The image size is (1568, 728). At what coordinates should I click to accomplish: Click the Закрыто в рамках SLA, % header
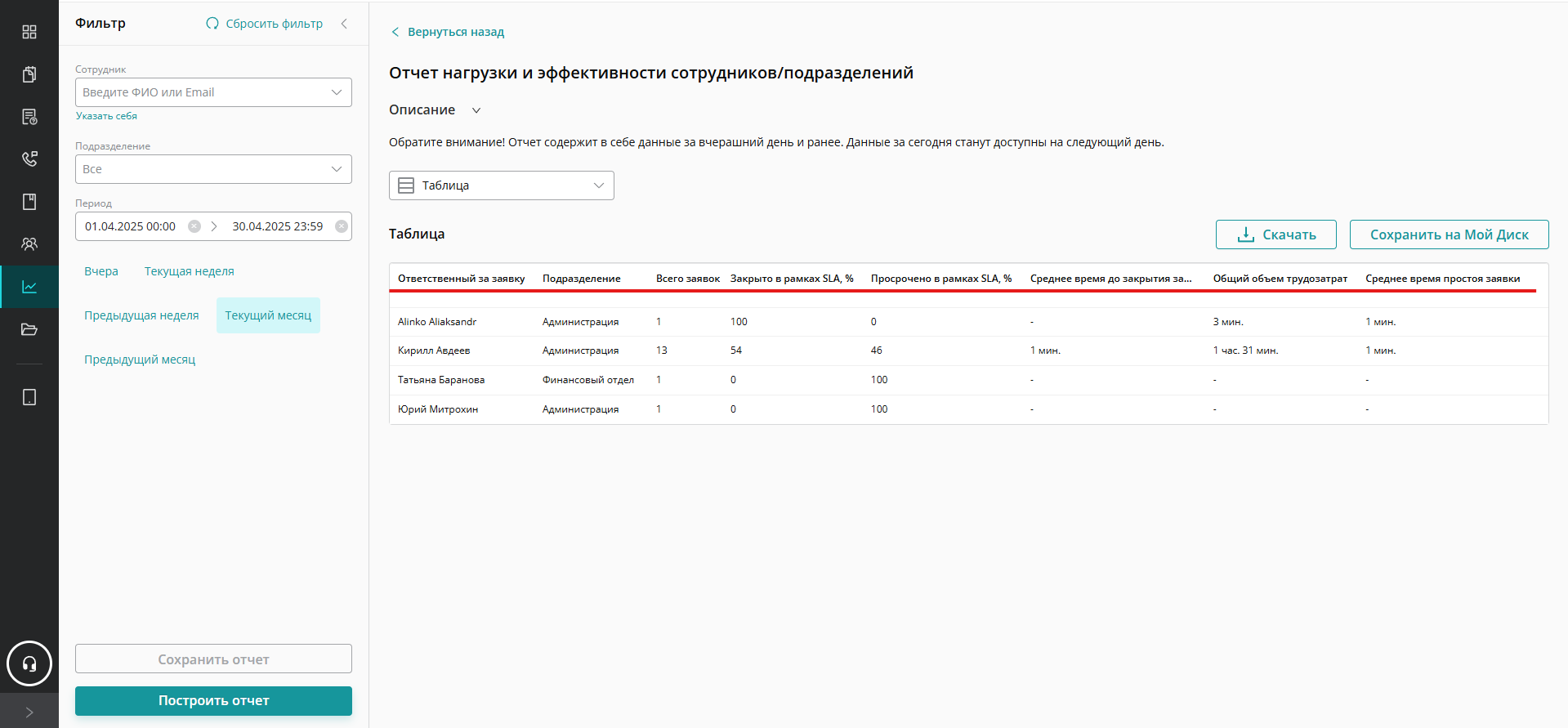click(x=792, y=279)
